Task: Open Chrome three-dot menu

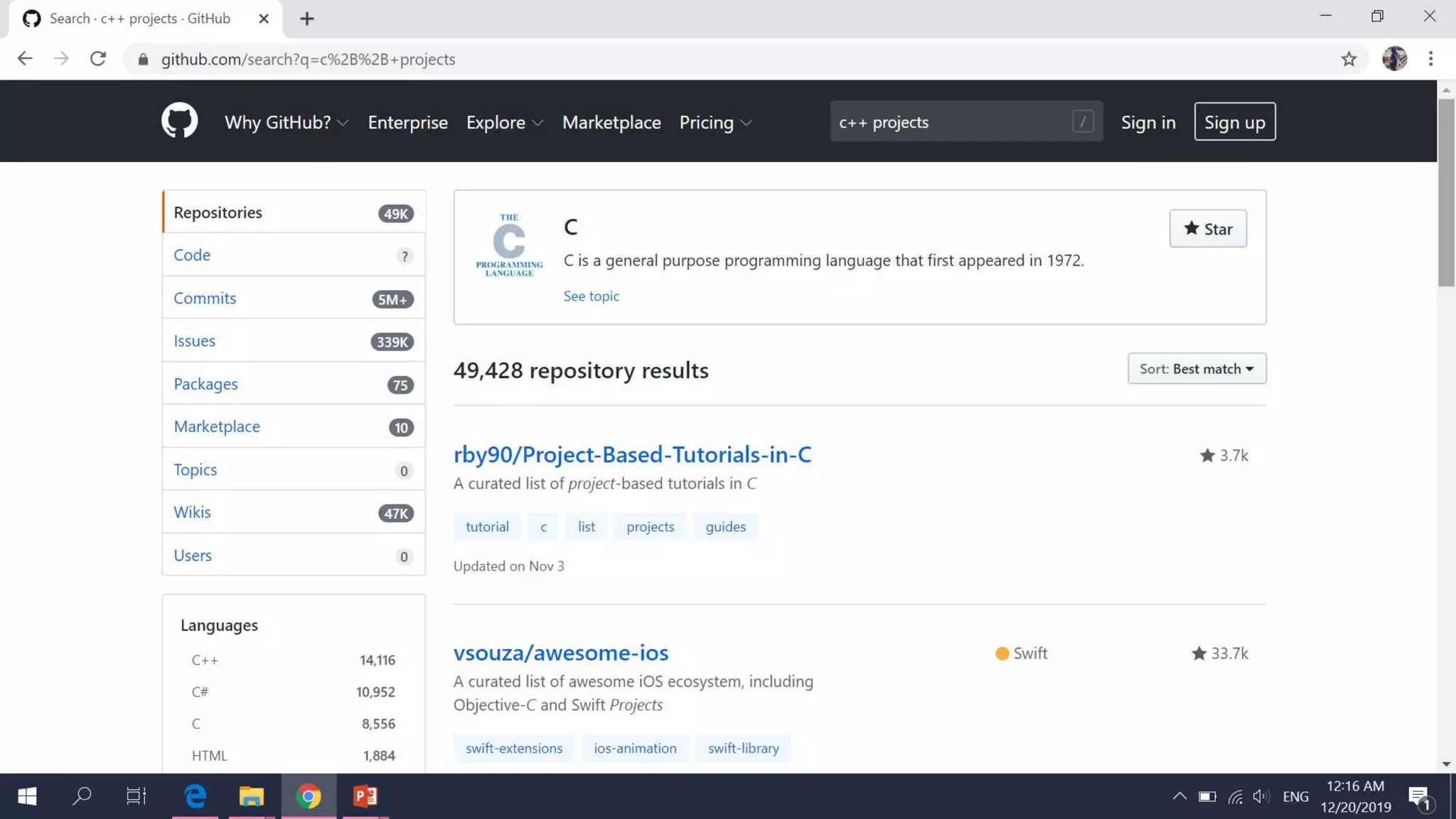Action: pyautogui.click(x=1430, y=59)
